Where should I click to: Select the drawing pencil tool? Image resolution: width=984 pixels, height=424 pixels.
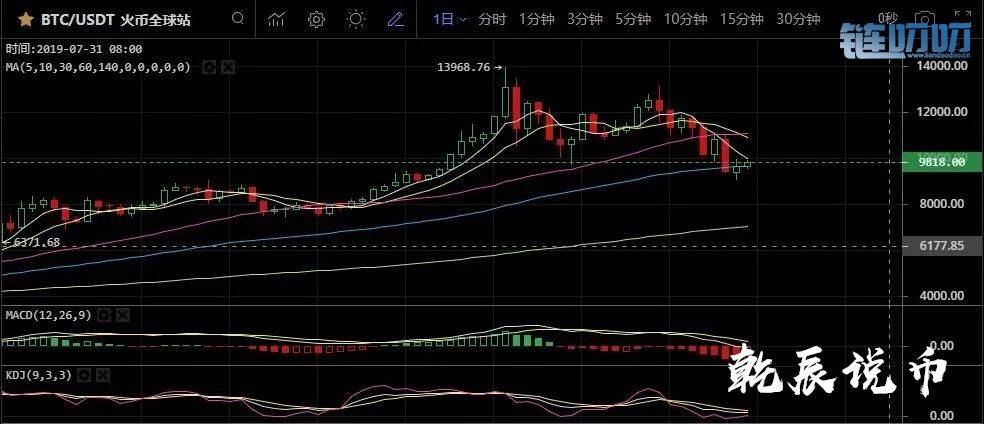395,19
